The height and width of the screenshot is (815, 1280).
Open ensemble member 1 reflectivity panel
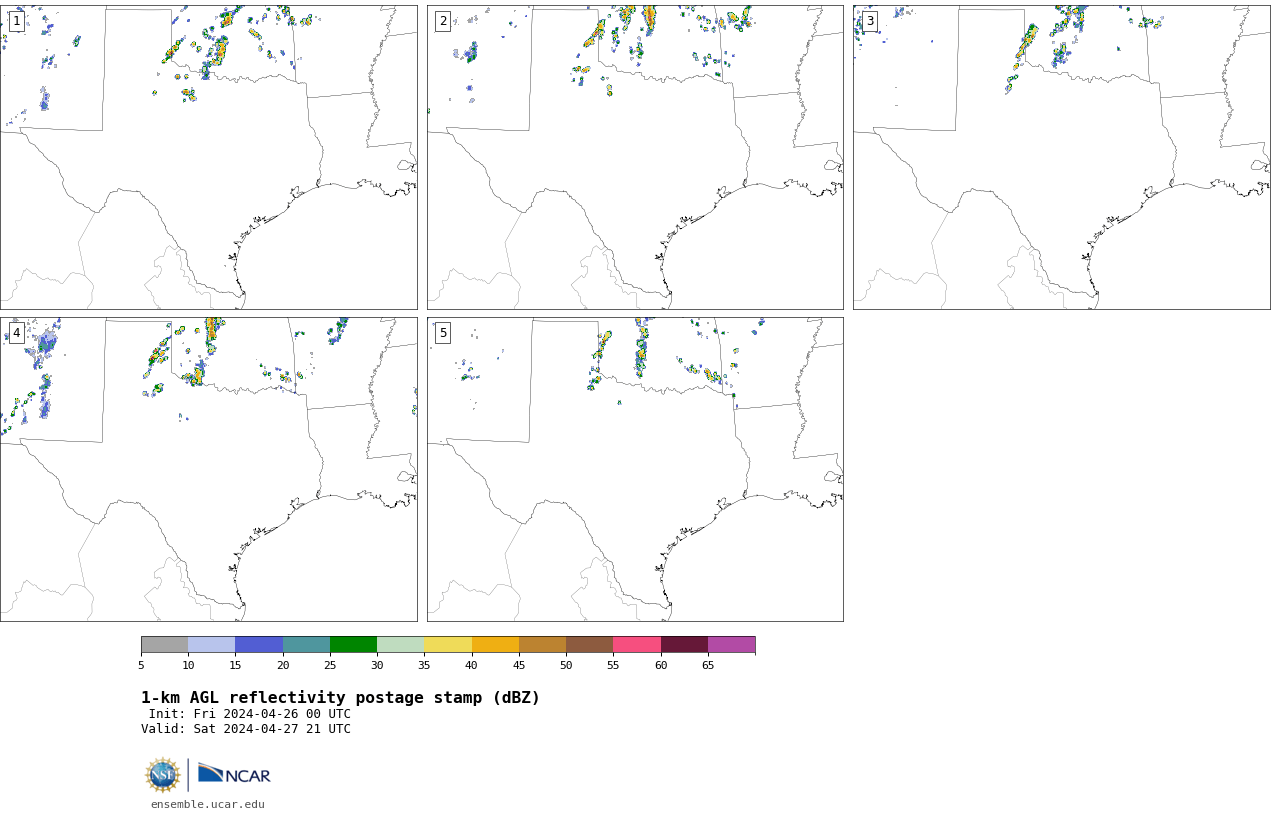[x=208, y=157]
